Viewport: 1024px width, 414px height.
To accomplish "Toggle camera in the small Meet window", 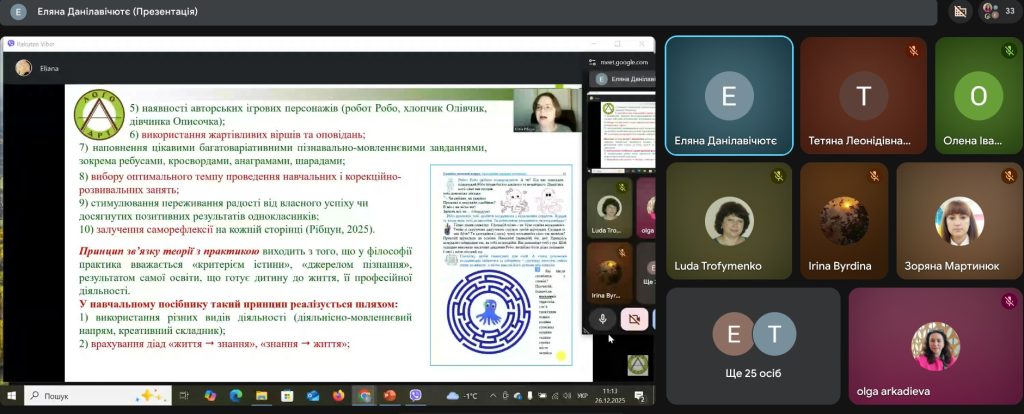I will click(x=632, y=319).
